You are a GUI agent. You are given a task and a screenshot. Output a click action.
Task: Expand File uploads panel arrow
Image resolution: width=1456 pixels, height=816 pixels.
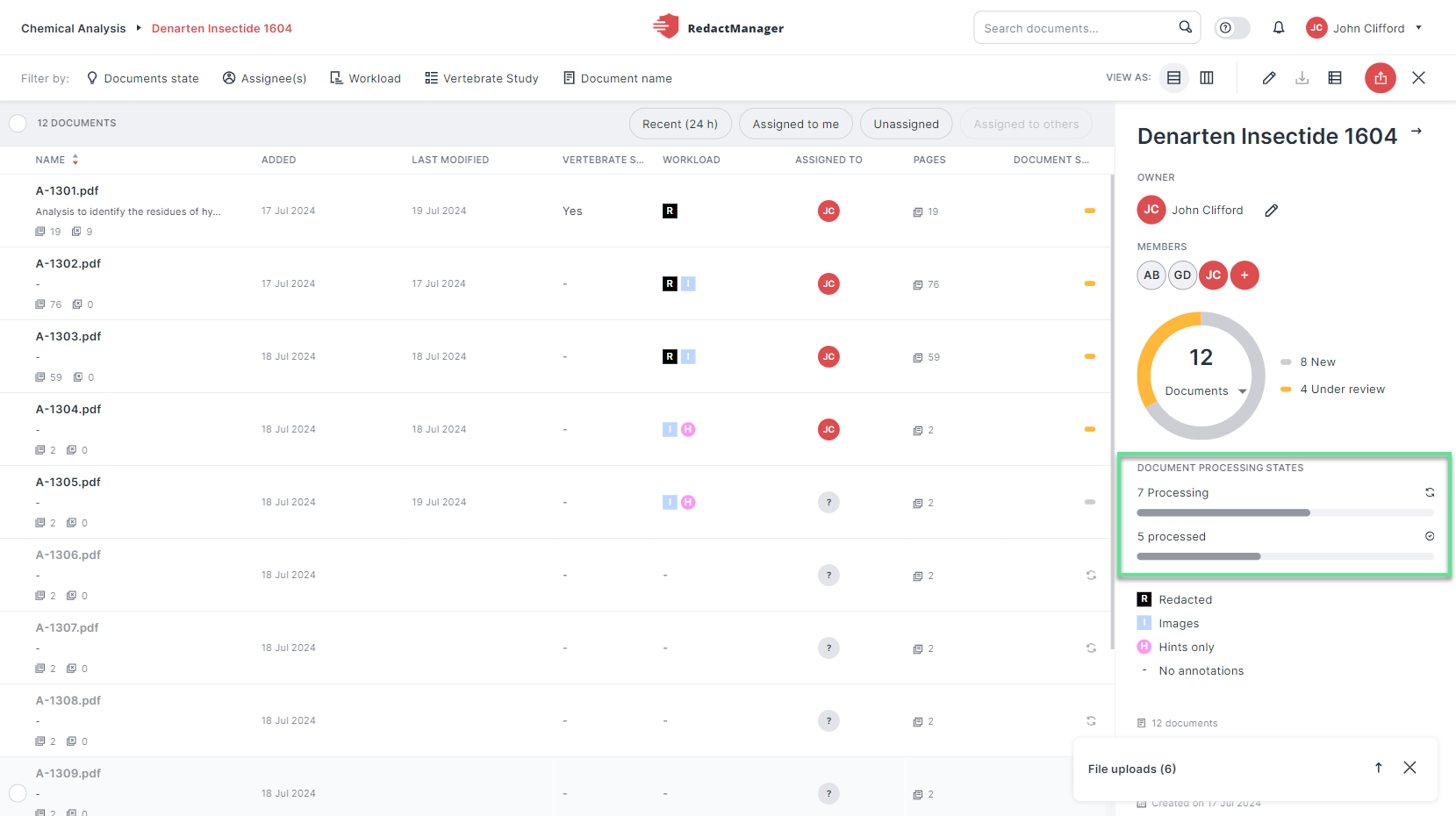(x=1378, y=768)
